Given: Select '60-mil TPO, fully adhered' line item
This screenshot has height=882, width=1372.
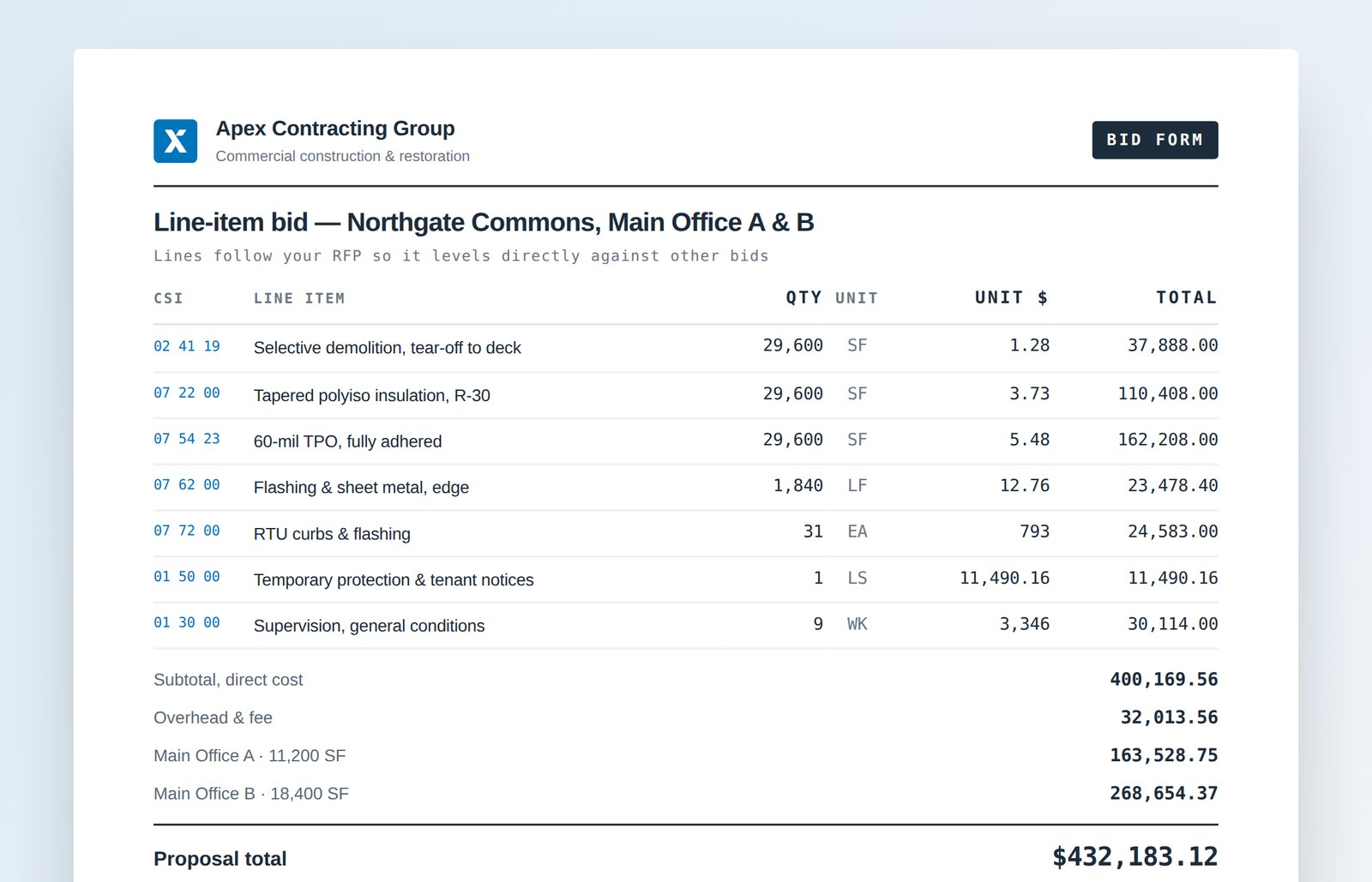Looking at the screenshot, I should pyautogui.click(x=348, y=441).
